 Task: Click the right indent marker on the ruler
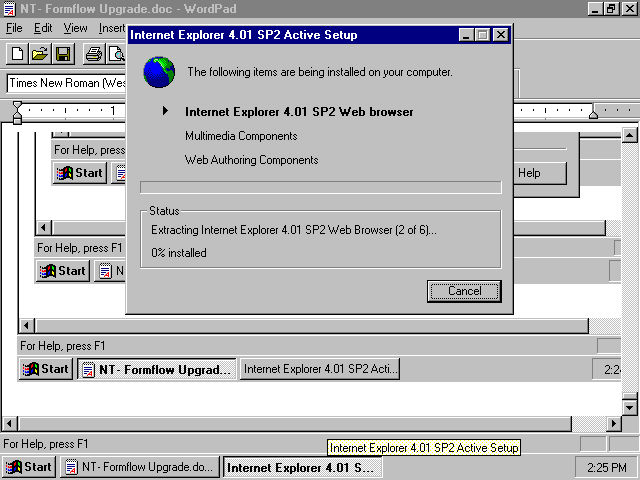[593, 113]
